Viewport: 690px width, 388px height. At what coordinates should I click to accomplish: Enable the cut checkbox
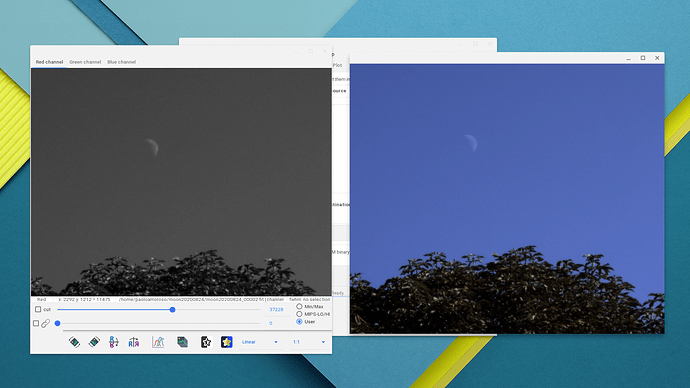pos(38,309)
